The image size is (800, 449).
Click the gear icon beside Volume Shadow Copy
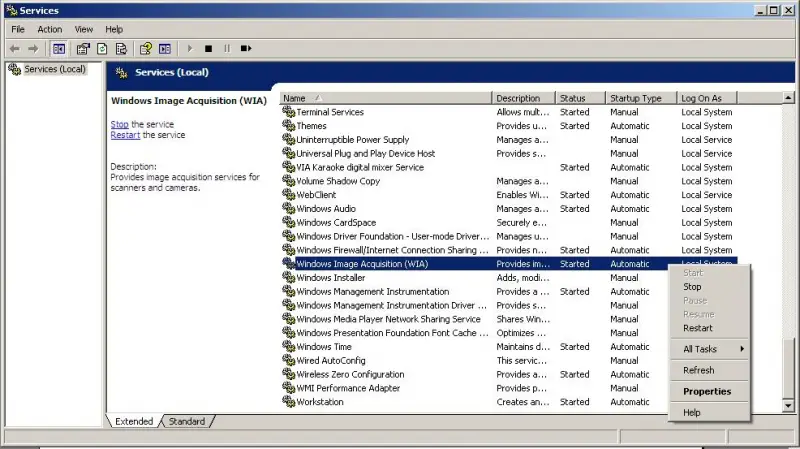[x=289, y=181]
